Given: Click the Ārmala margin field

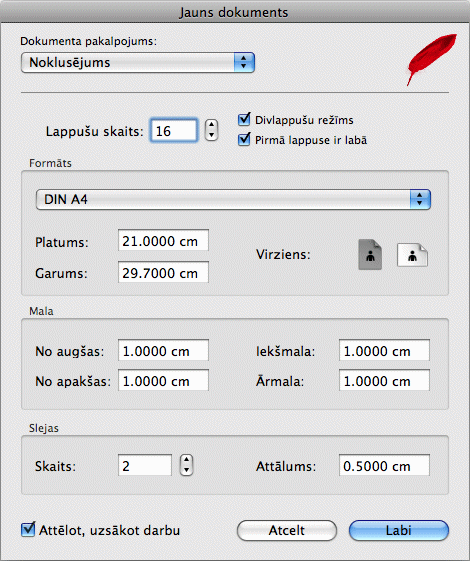Looking at the screenshot, I should (x=385, y=380).
